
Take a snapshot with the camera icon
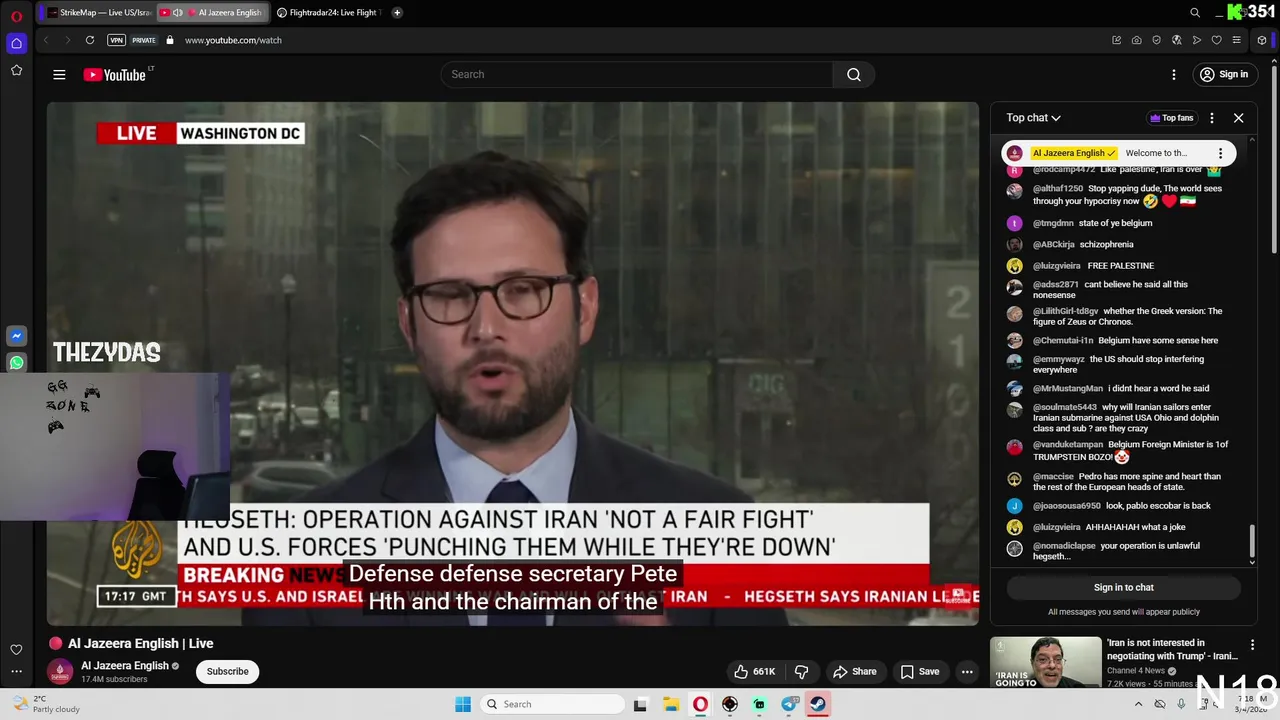[x=1137, y=40]
